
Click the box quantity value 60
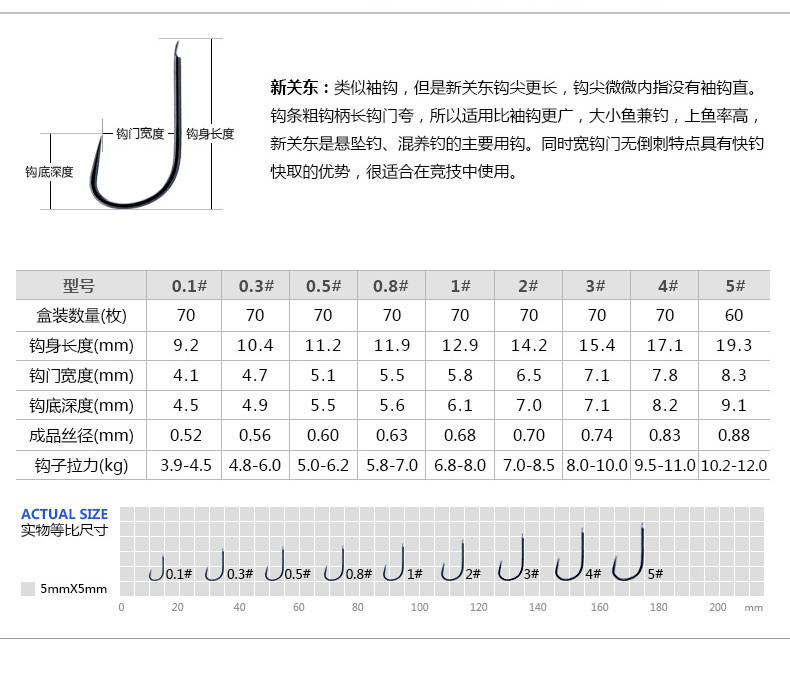click(734, 315)
